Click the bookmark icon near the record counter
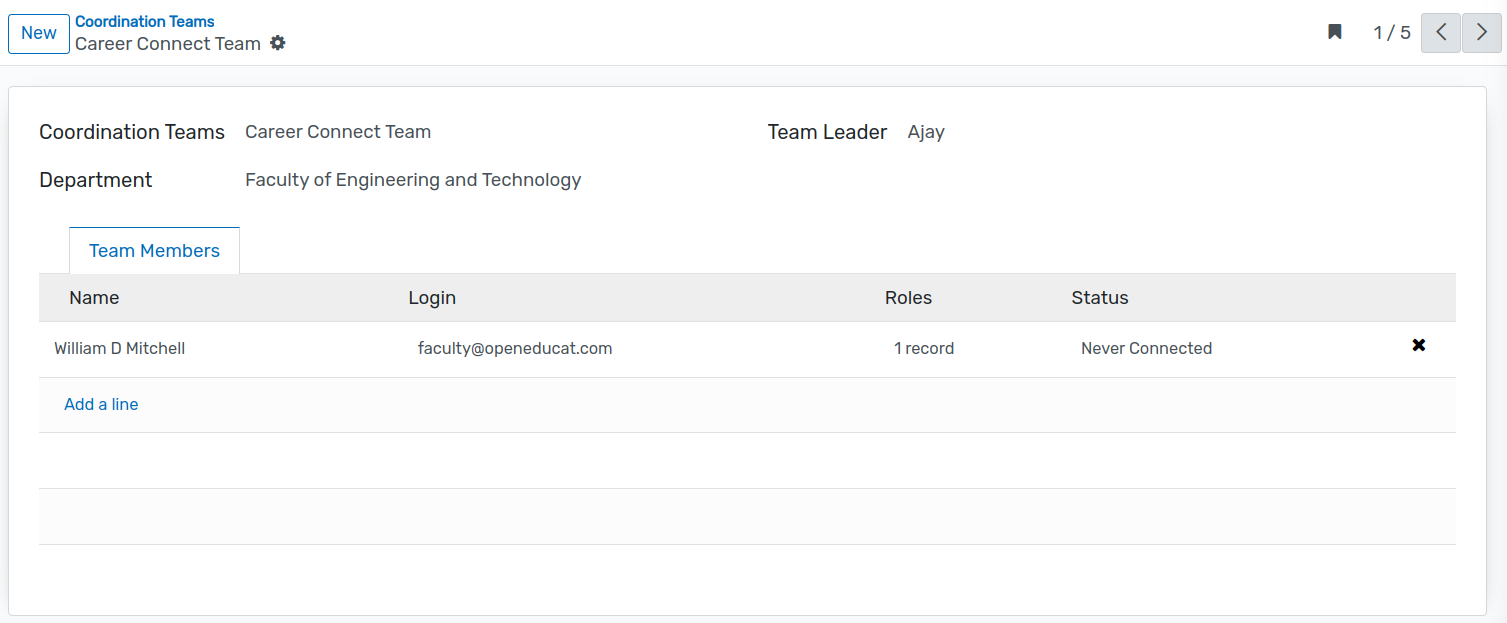The width and height of the screenshot is (1507, 623). pos(1335,32)
